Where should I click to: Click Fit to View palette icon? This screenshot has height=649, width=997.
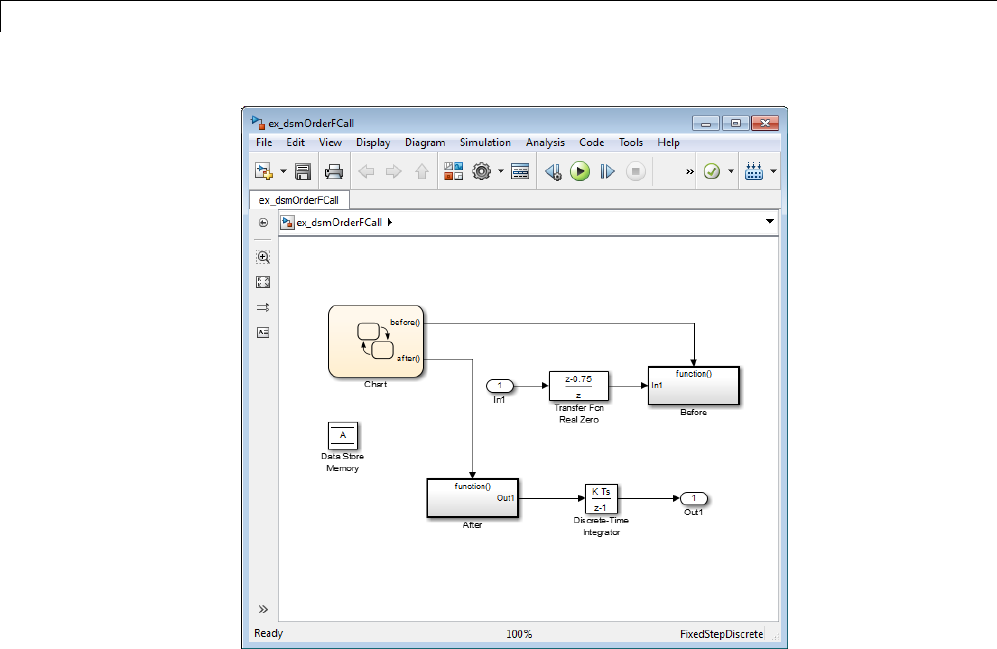click(264, 282)
